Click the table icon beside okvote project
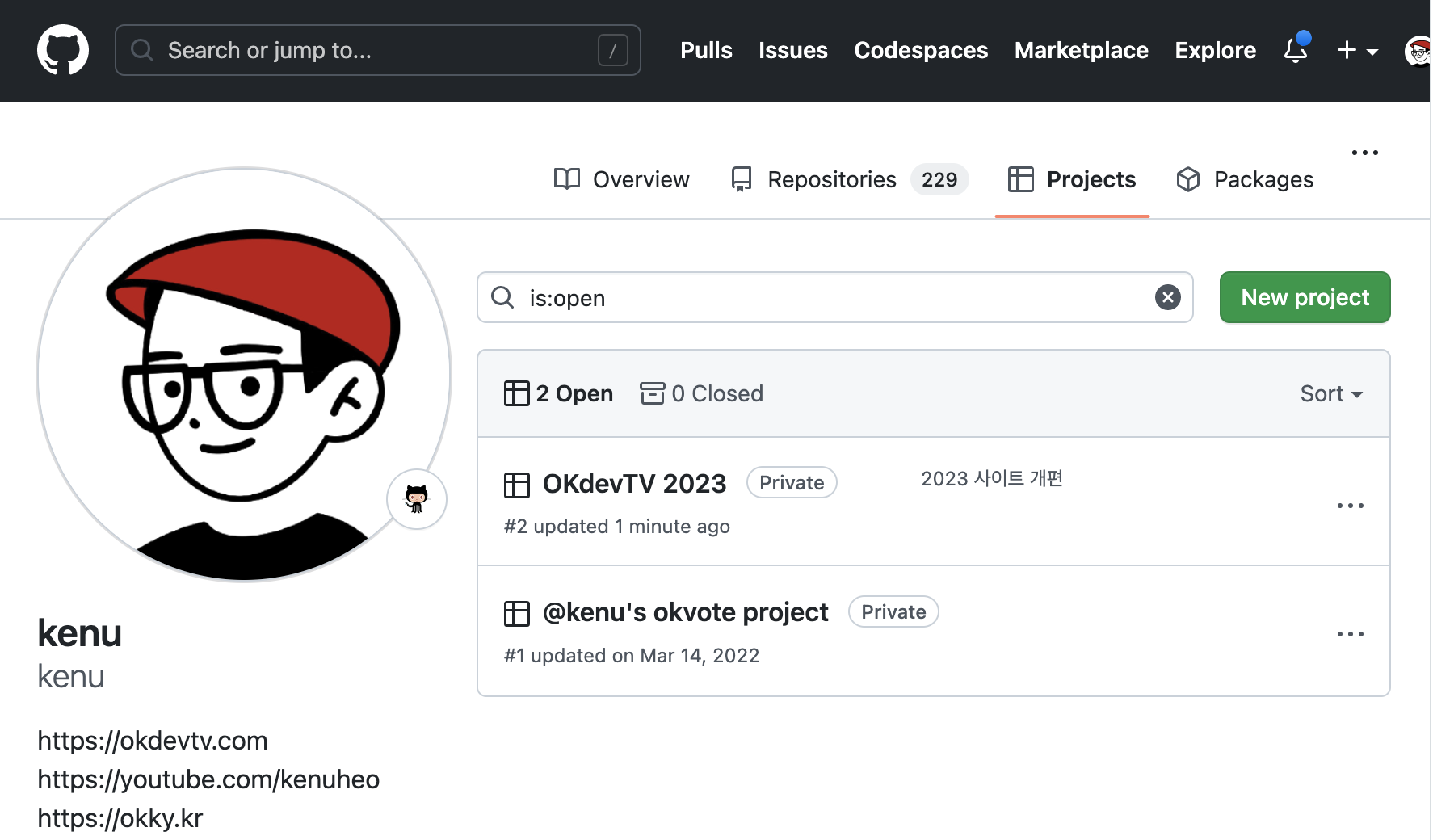The width and height of the screenshot is (1433, 840). (517, 614)
